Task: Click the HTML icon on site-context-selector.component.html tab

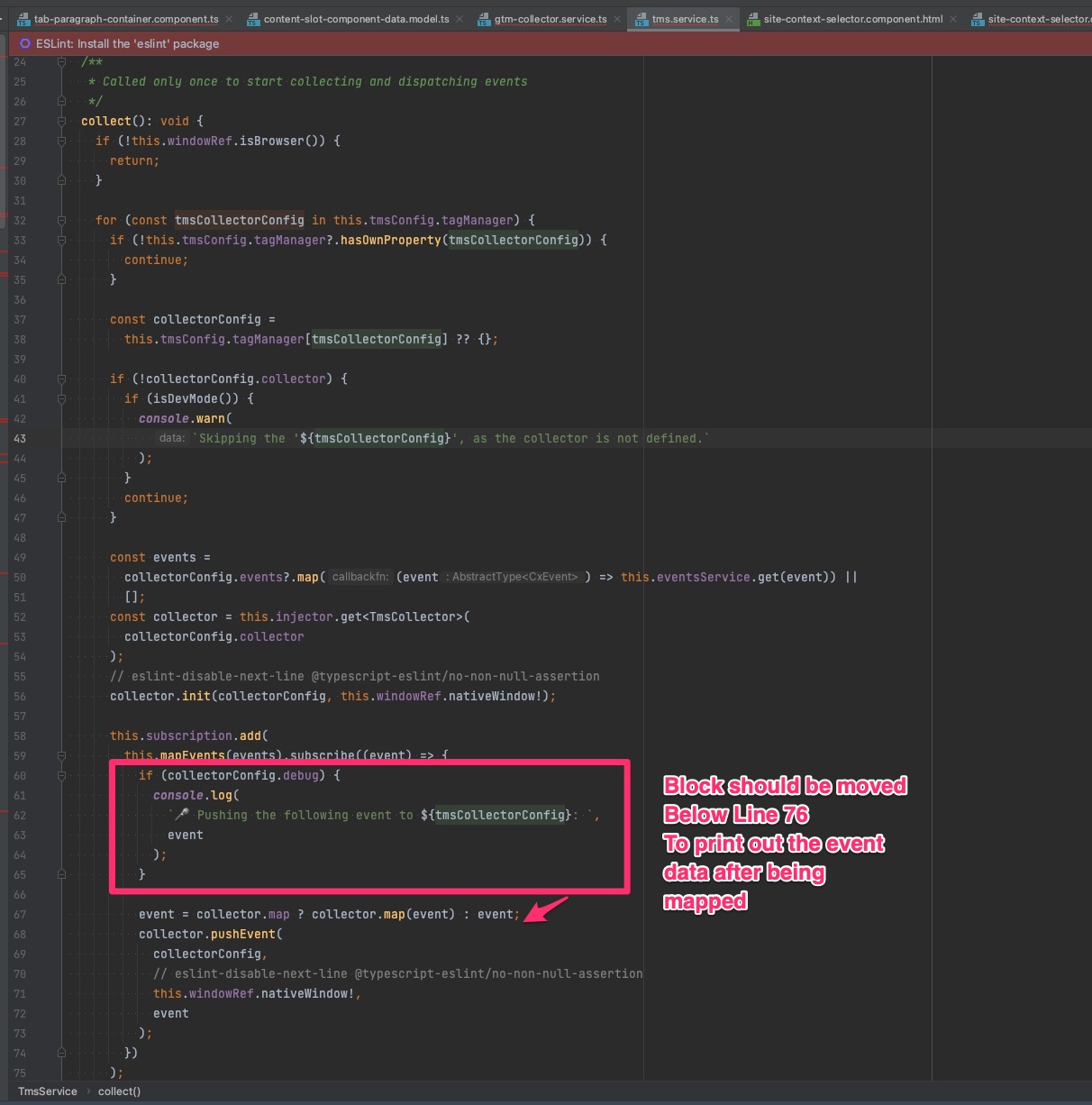Action: click(755, 18)
